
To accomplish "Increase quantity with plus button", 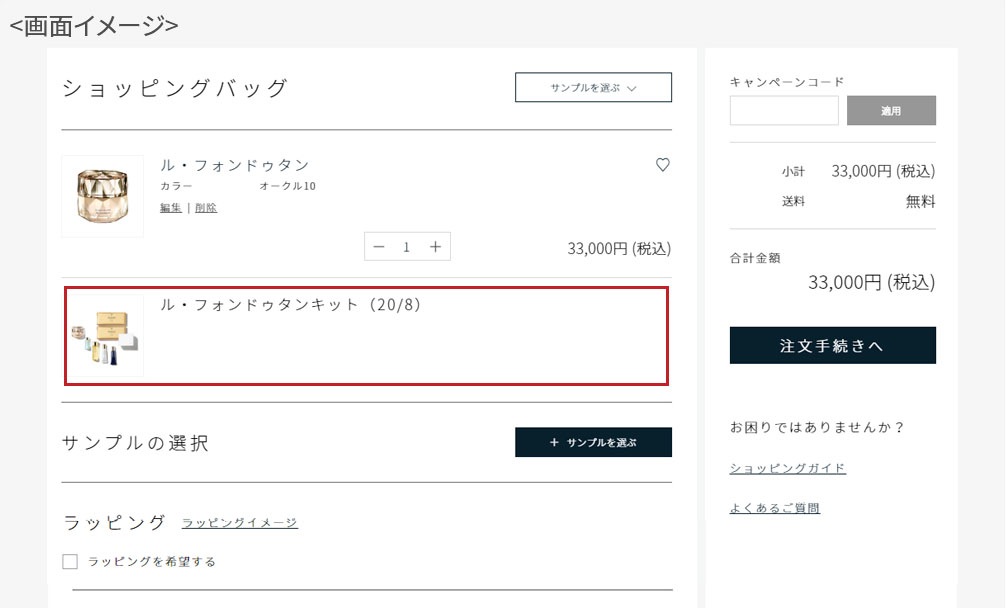I will tap(435, 247).
